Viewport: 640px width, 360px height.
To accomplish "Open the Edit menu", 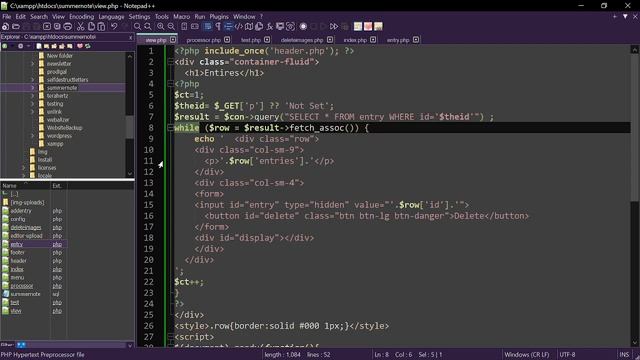I will tap(20, 17).
